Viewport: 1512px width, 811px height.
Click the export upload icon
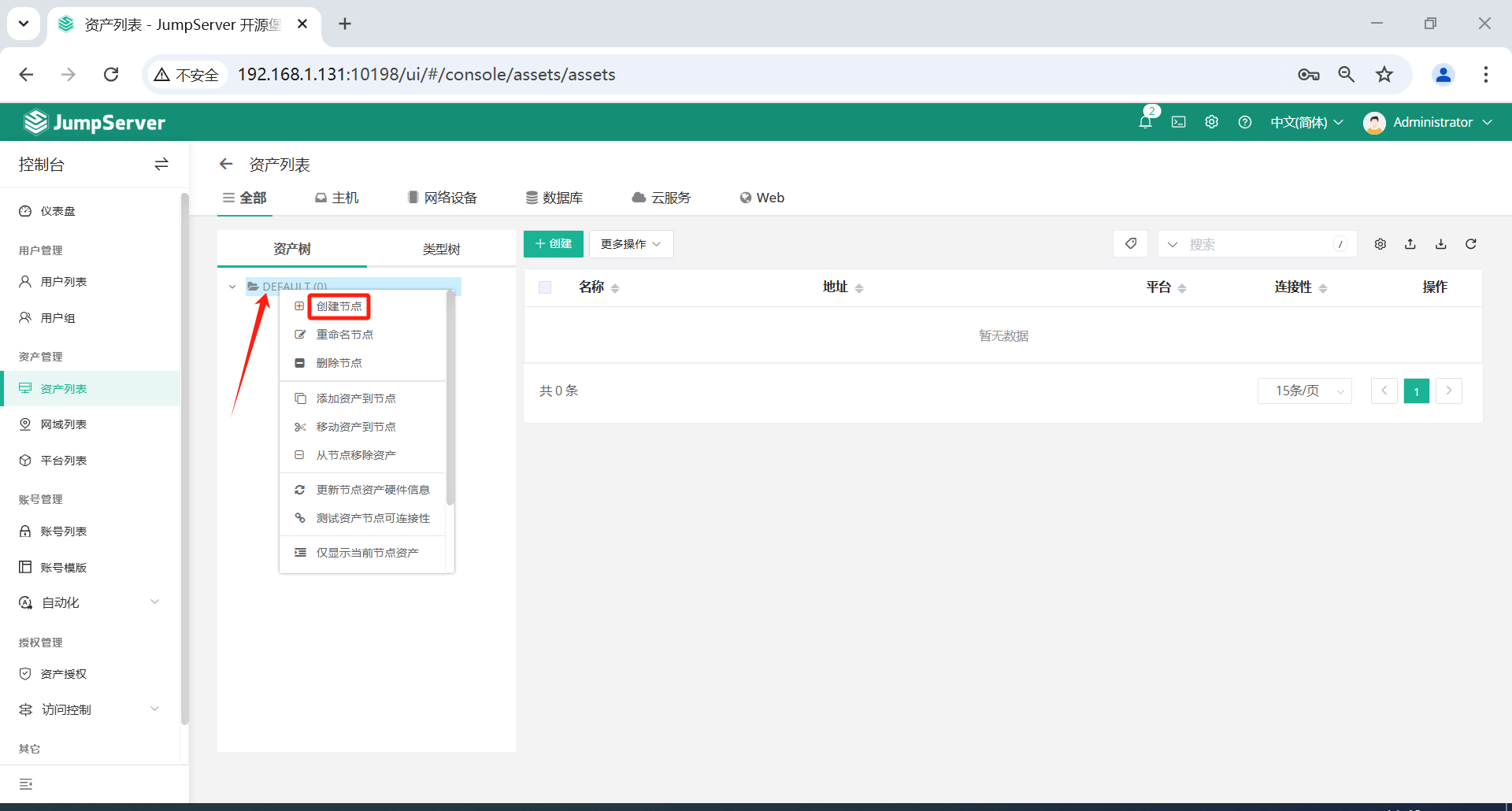pyautogui.click(x=1410, y=244)
